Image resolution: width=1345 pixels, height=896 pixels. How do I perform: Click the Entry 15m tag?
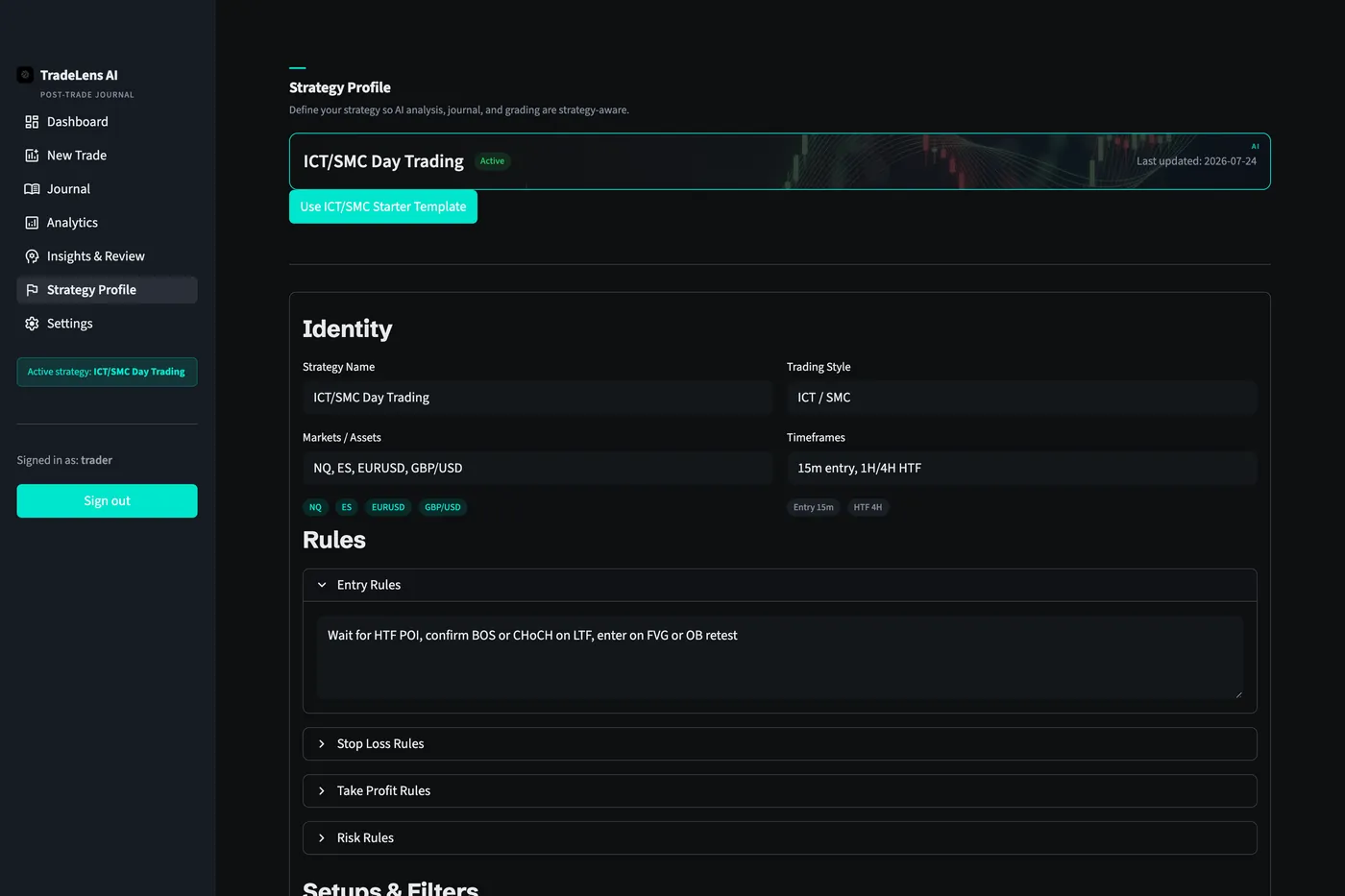point(814,507)
